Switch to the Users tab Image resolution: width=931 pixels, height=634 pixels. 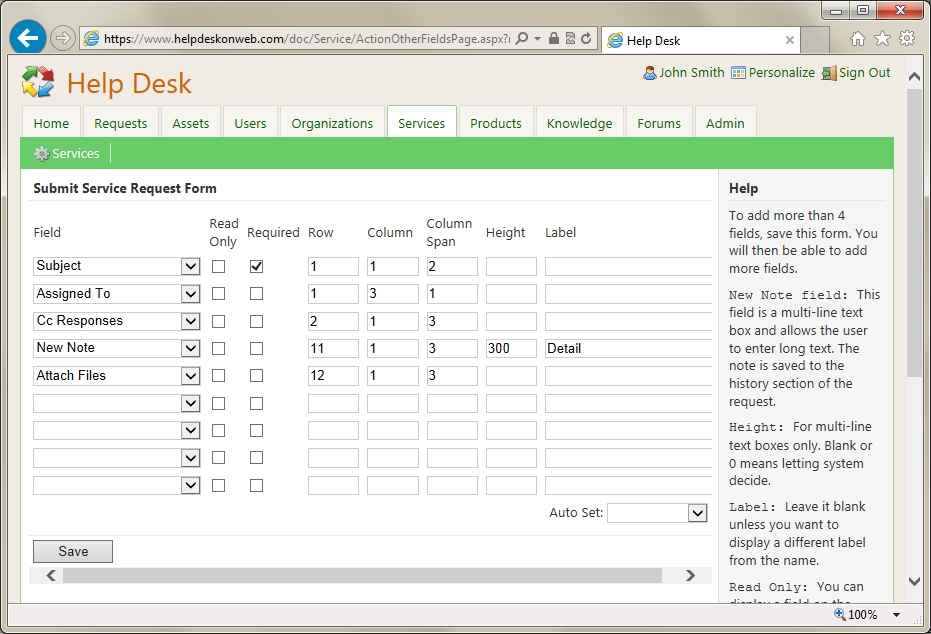coord(250,123)
